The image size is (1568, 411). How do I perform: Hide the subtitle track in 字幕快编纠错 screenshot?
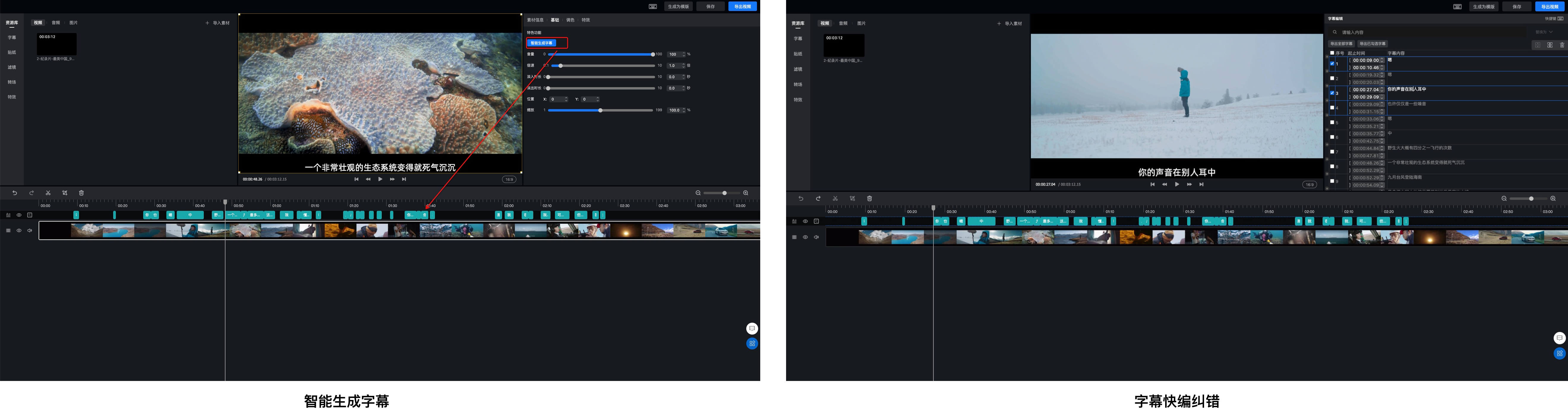click(x=805, y=222)
